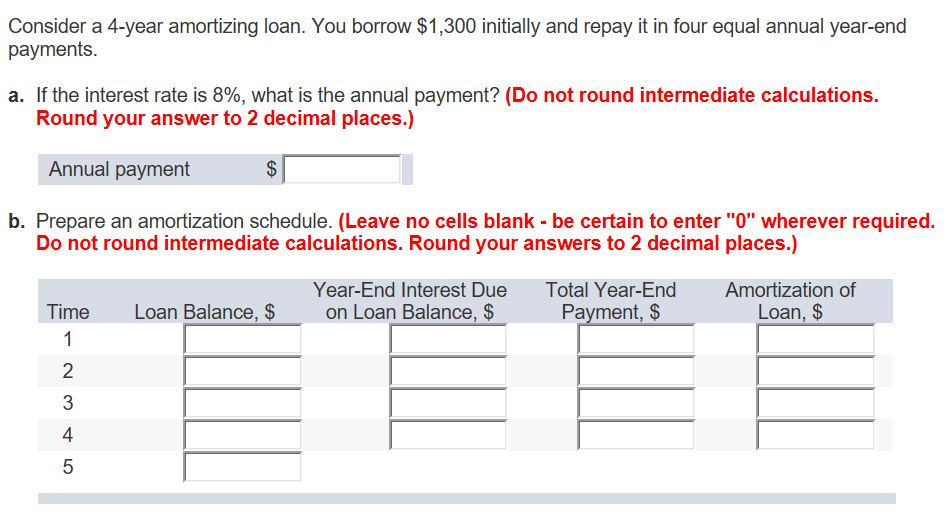Focus Total Year-End Payment field, row 4
Image resolution: width=944 pixels, height=531 pixels.
point(636,435)
